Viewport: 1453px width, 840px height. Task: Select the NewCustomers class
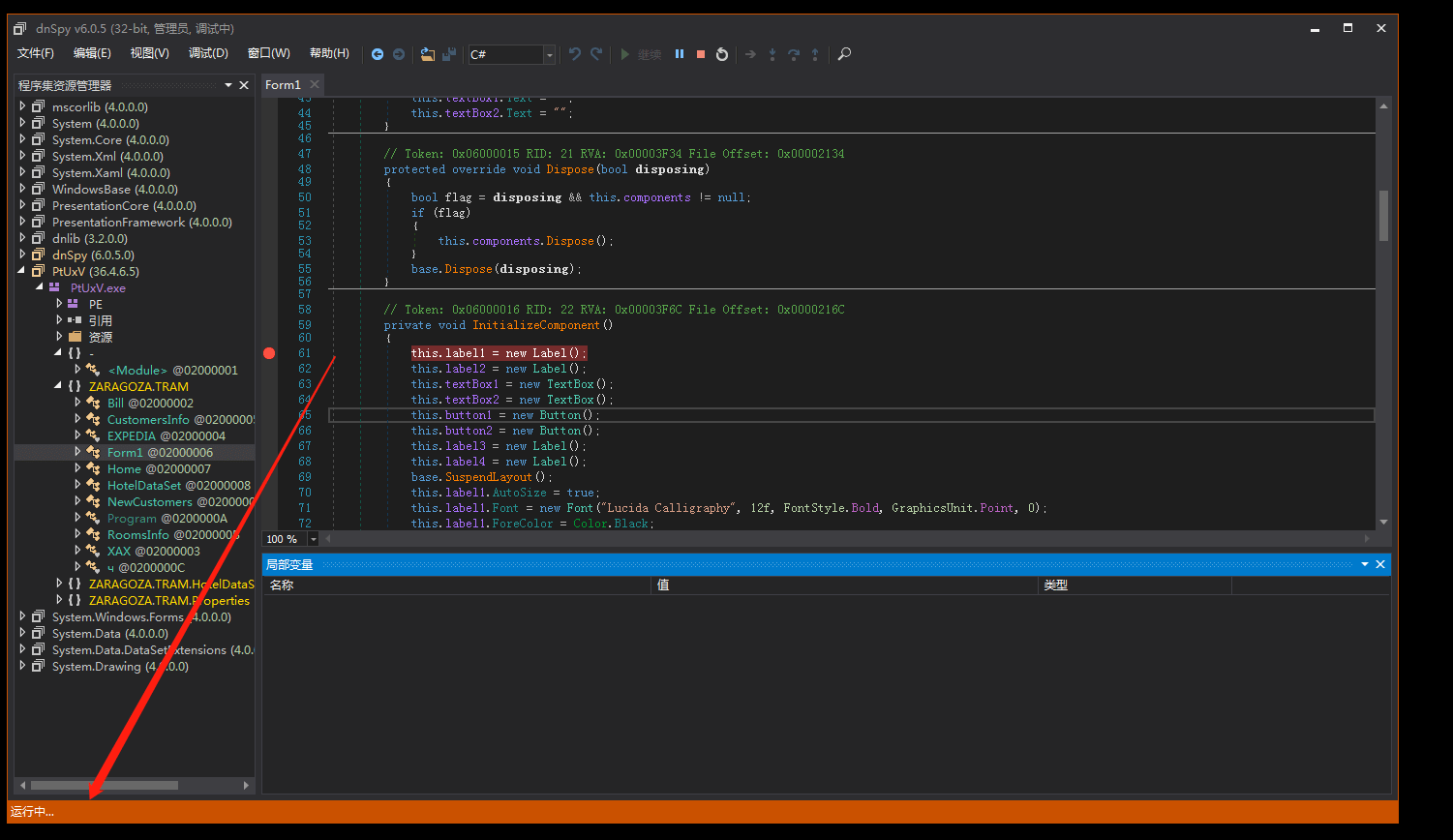point(180,501)
